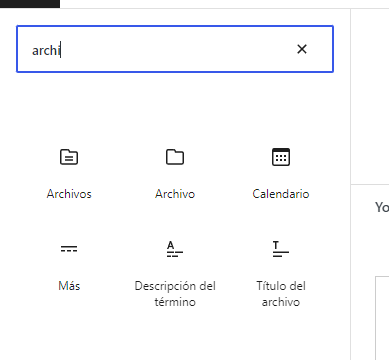Select the Calendario text label
The image size is (389, 360).
coord(281,194)
